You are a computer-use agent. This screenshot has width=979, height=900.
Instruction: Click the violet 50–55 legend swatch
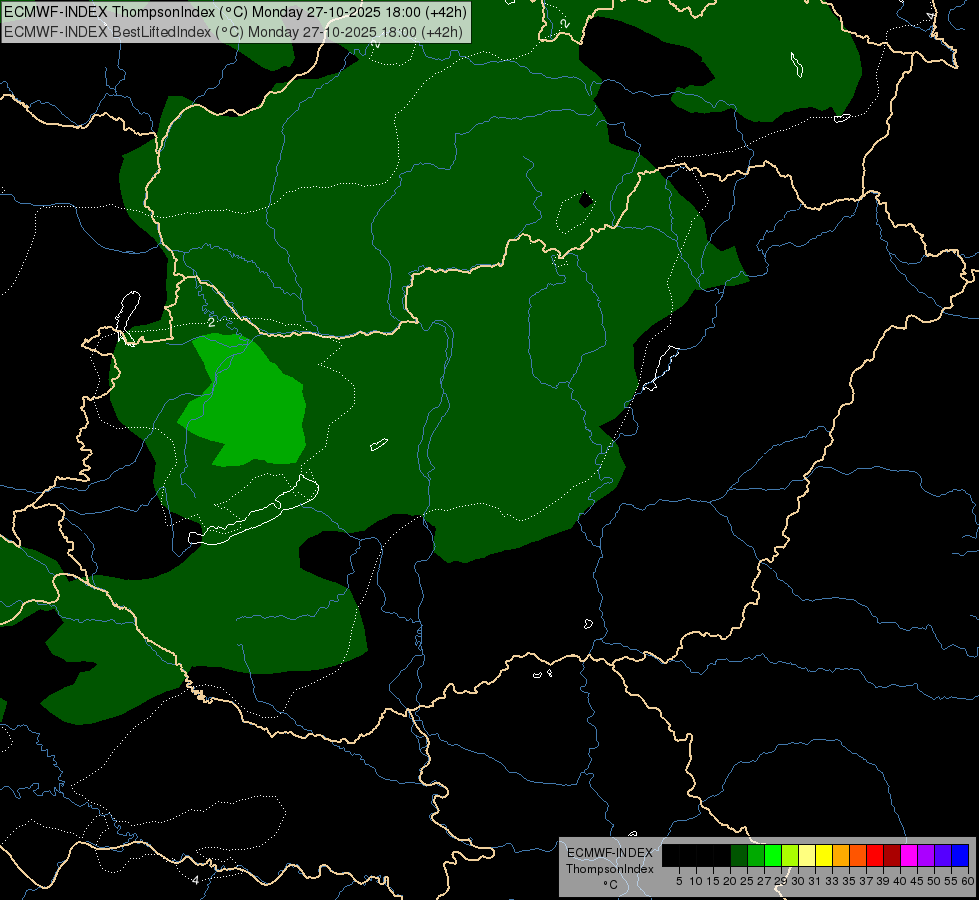pos(943,855)
